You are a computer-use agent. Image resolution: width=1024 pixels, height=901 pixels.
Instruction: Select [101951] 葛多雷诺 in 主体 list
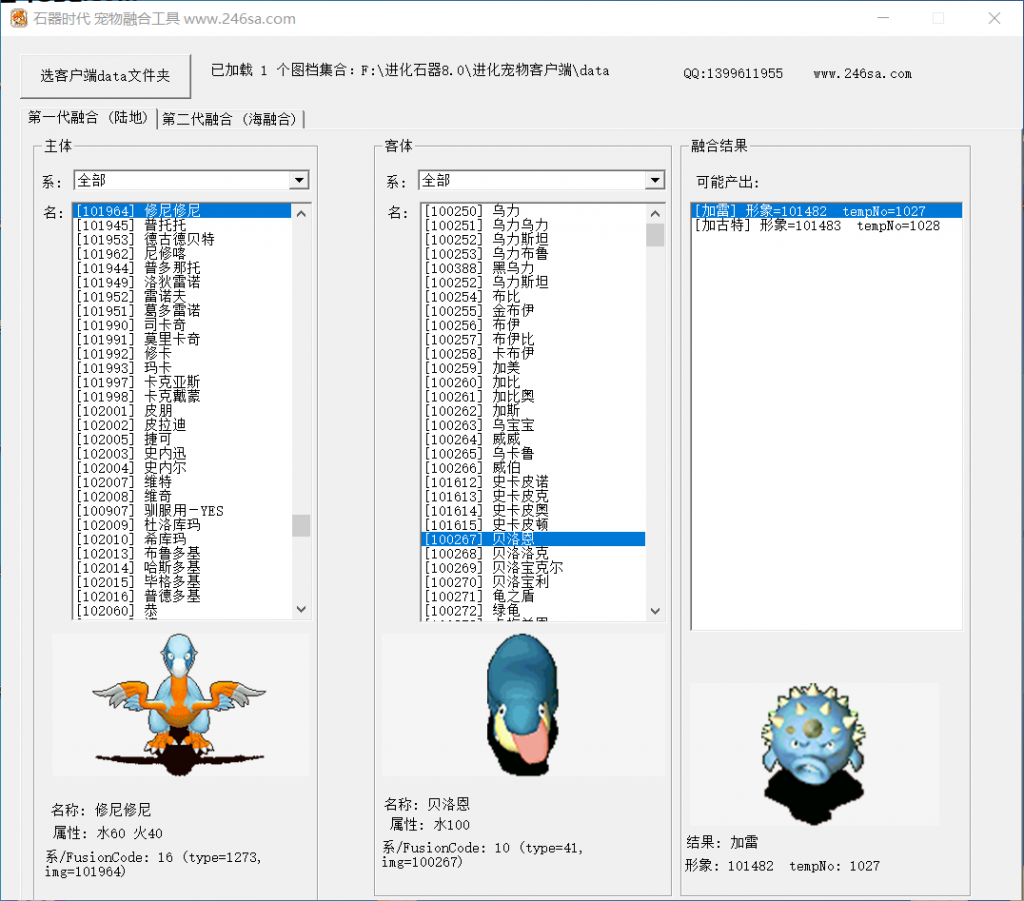[182, 311]
